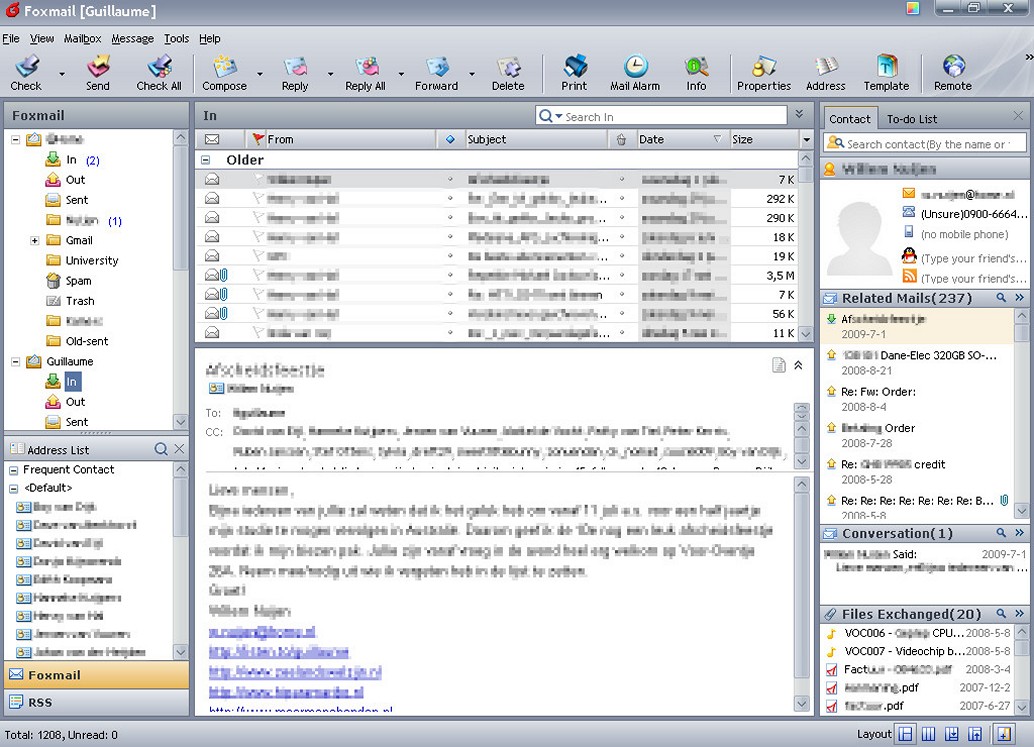Click the message view document icon
This screenshot has height=747, width=1034.
tap(779, 365)
